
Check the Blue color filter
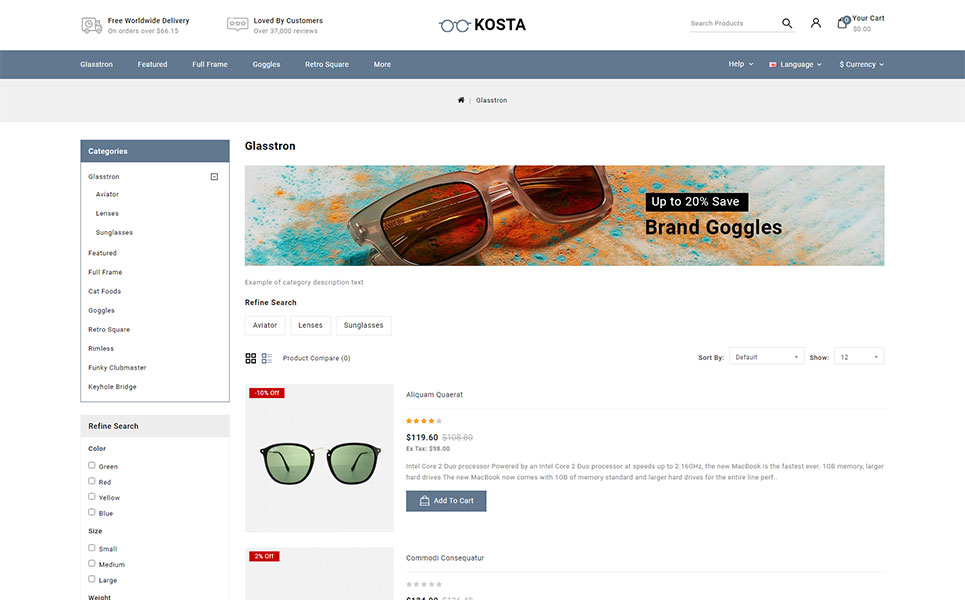click(x=92, y=512)
